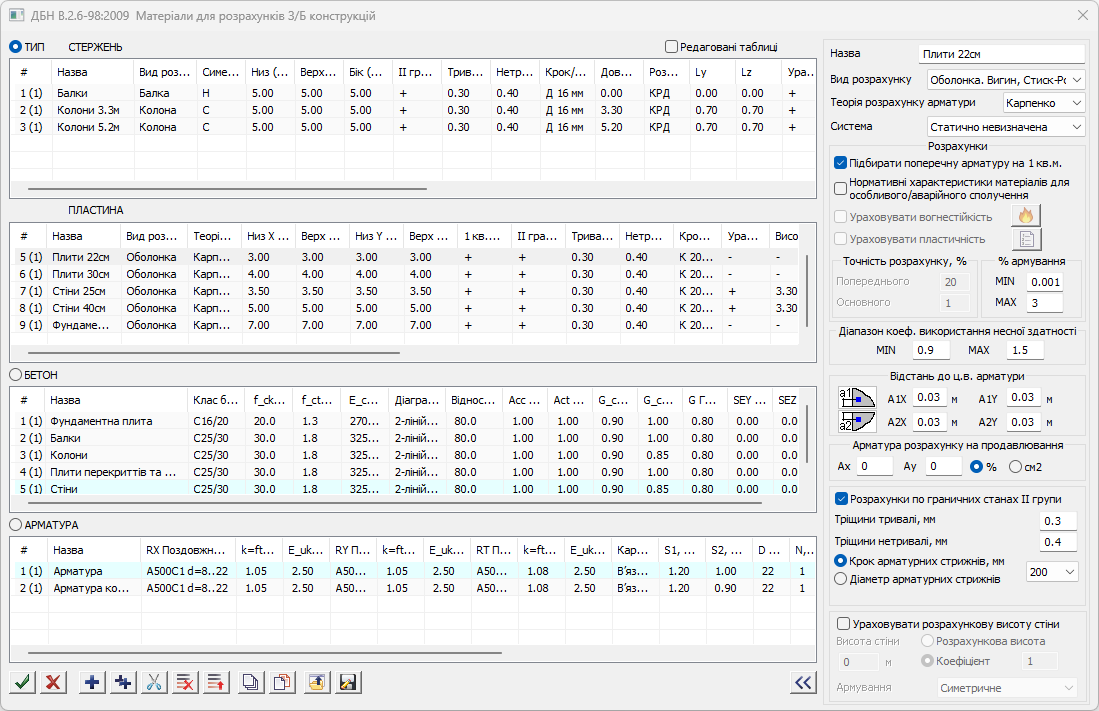Enable the 'Редаговані таблиці' checkbox
1099x711 pixels.
point(671,46)
